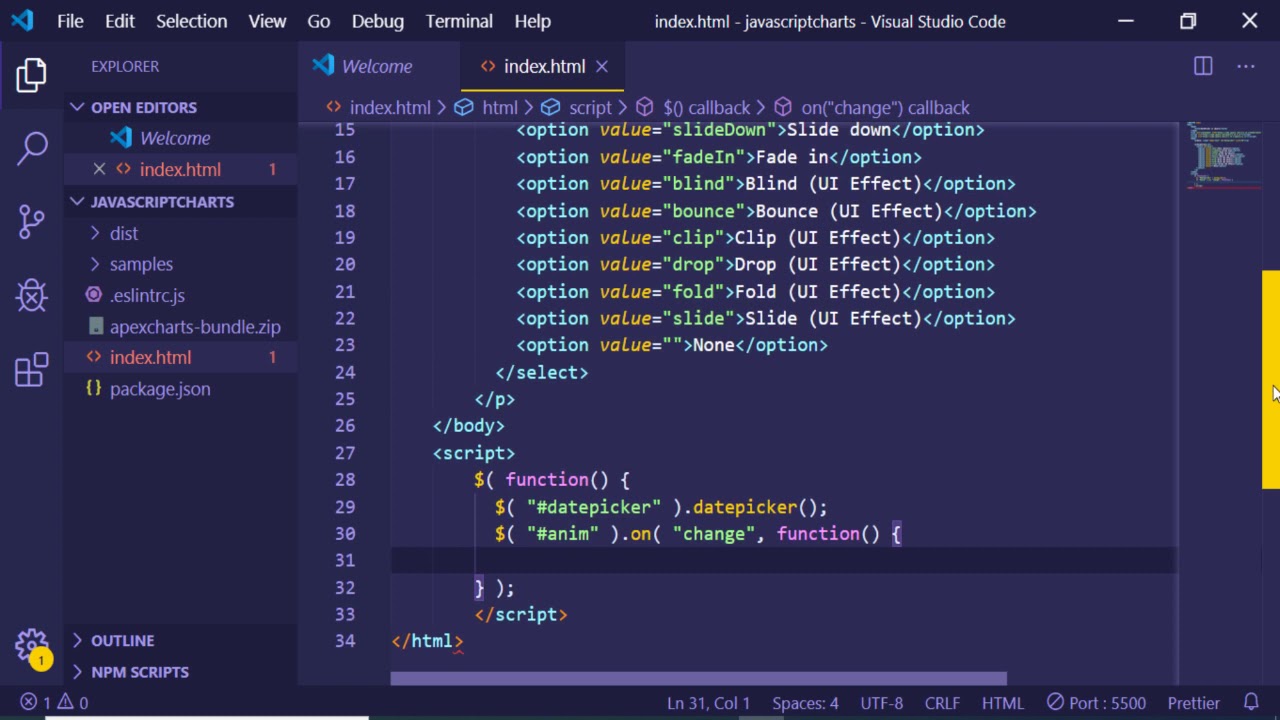Expand the dist folder

(124, 233)
